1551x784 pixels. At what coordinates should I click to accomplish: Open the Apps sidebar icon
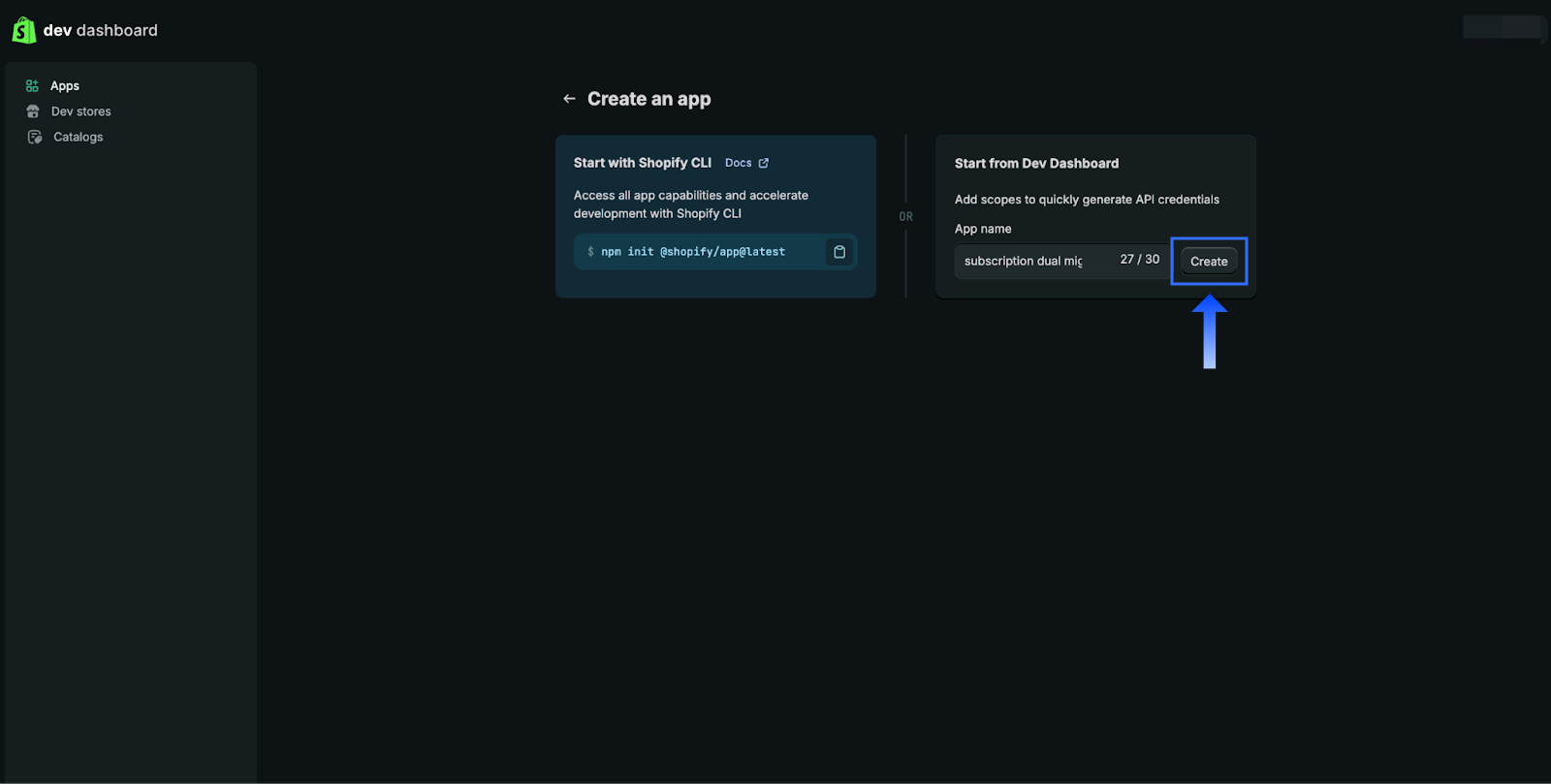point(32,86)
